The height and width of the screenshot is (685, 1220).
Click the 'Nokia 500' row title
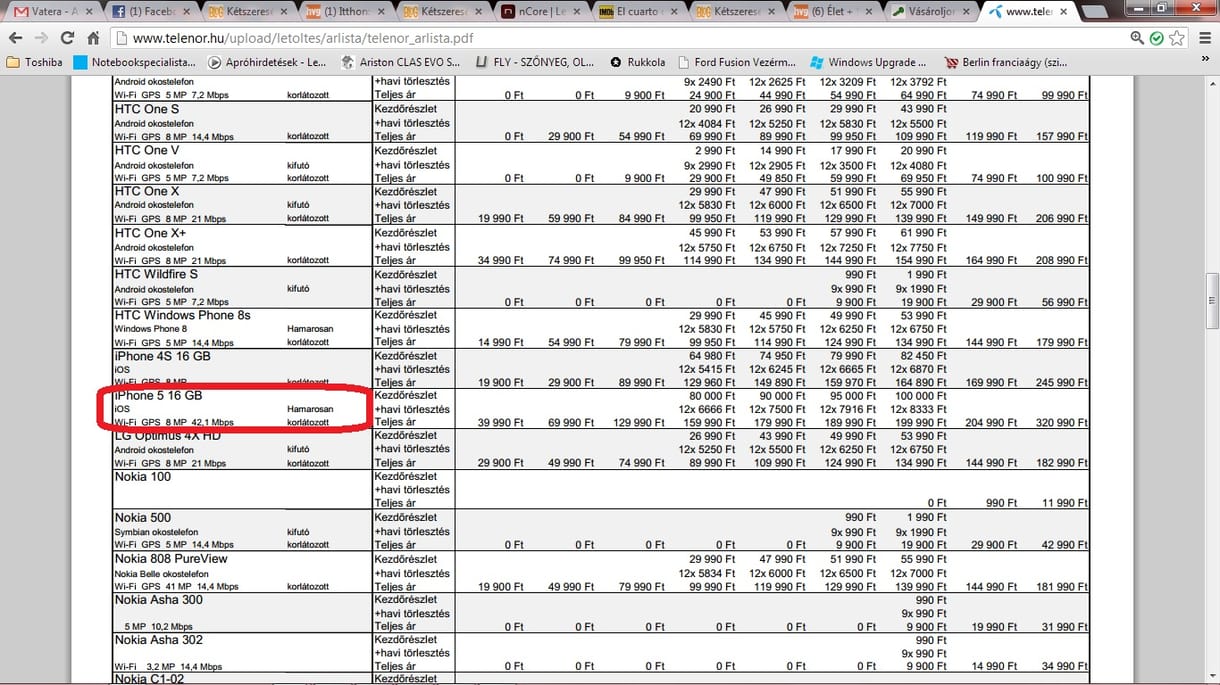pyautogui.click(x=142, y=518)
